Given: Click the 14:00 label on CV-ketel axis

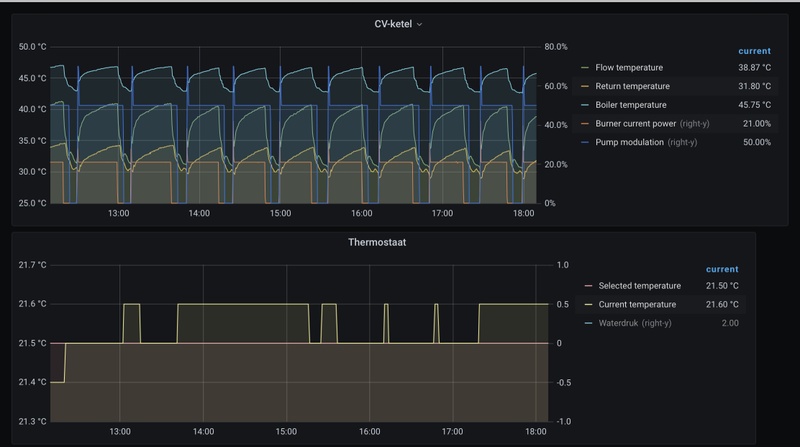Looking at the screenshot, I should point(199,213).
